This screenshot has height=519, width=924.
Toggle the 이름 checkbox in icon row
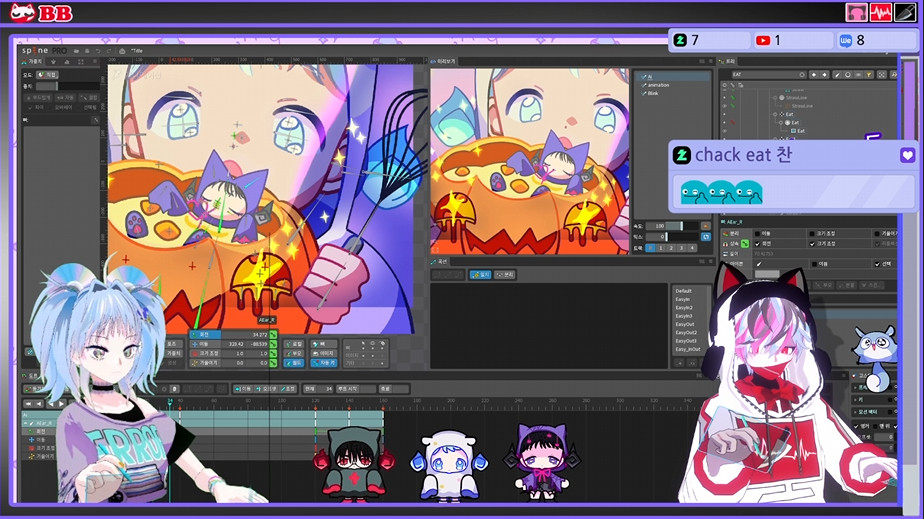coord(814,264)
